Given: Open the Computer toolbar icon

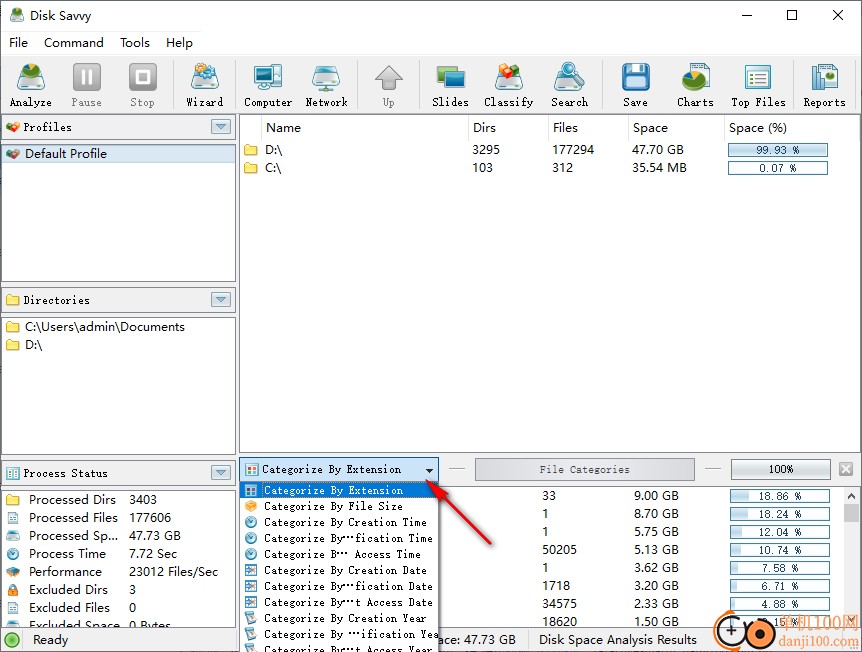Looking at the screenshot, I should 268,85.
